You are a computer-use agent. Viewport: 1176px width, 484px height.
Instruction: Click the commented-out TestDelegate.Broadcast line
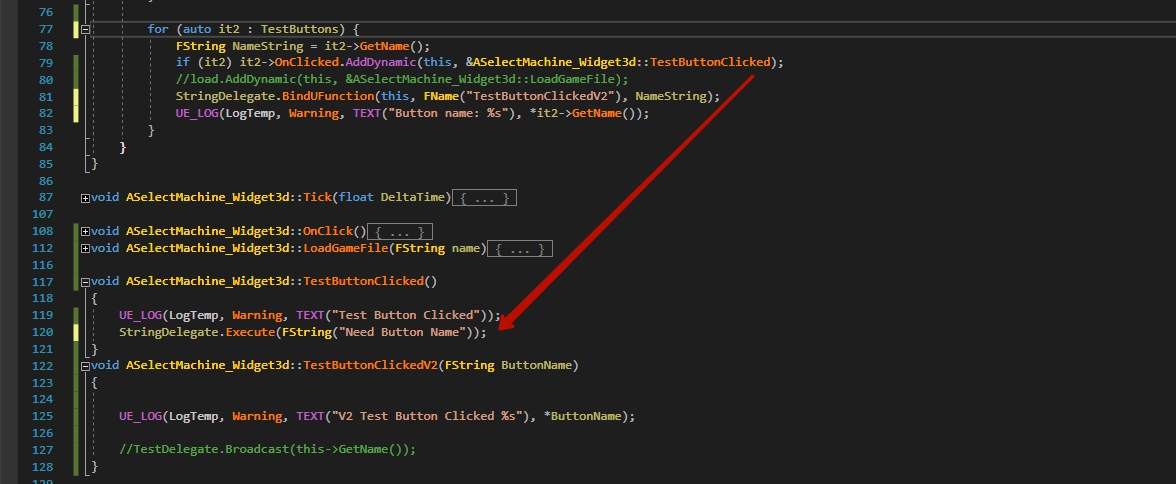267,450
